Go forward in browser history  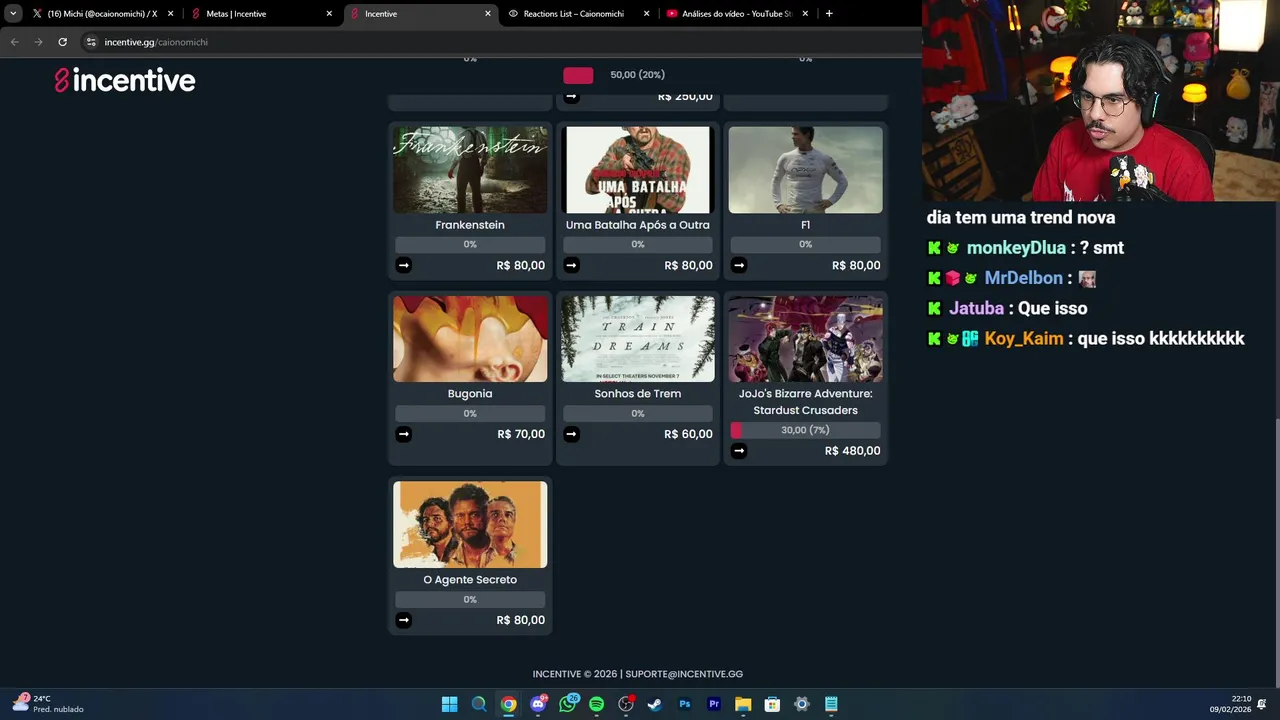click(x=38, y=42)
